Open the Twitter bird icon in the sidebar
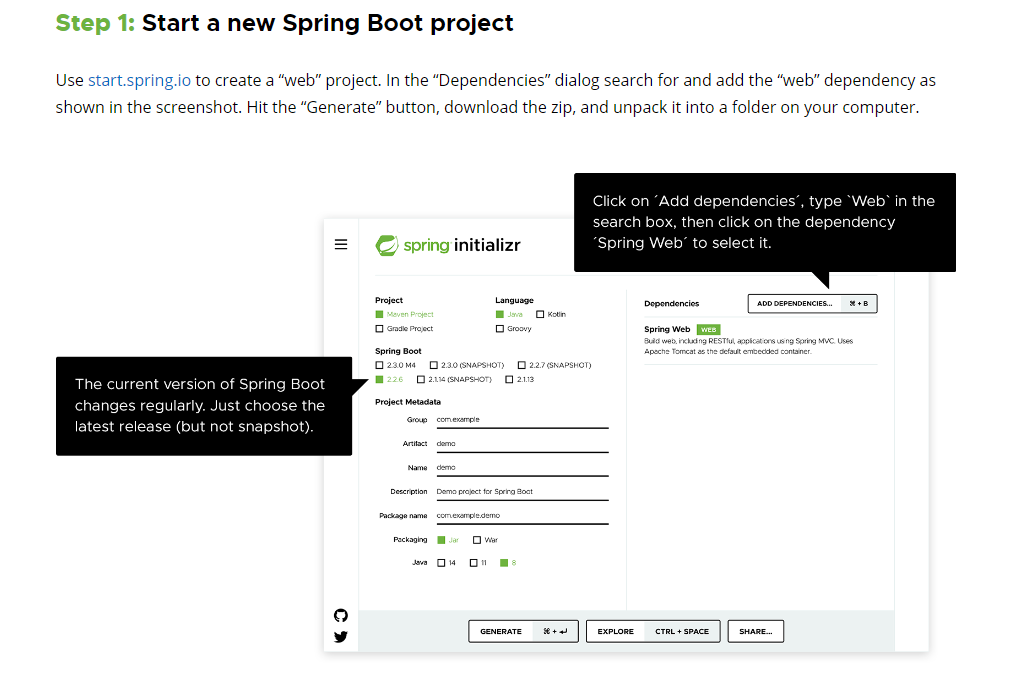The width and height of the screenshot is (1019, 676). 341,637
